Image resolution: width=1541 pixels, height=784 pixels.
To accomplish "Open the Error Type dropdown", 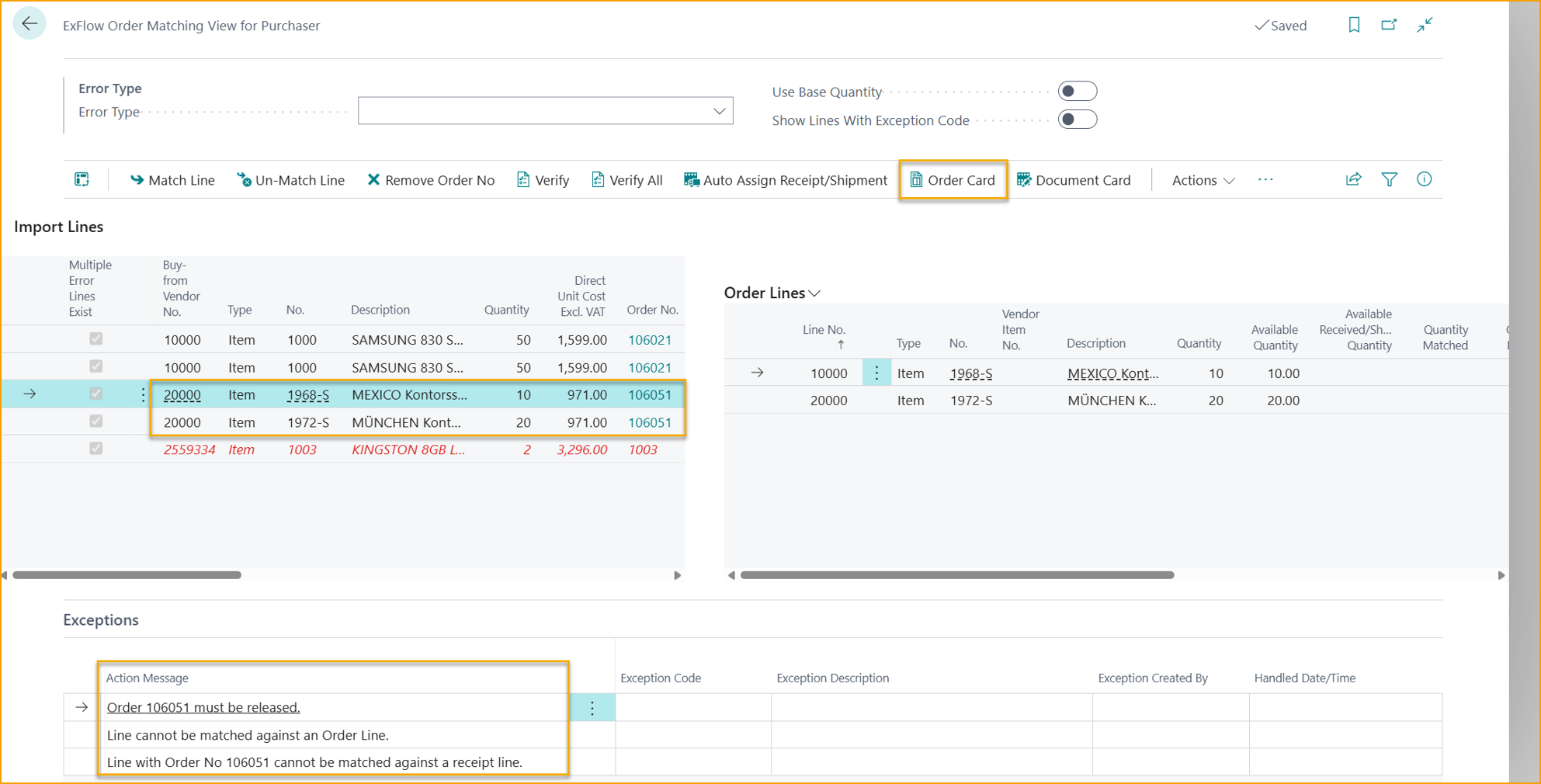I will (x=719, y=111).
